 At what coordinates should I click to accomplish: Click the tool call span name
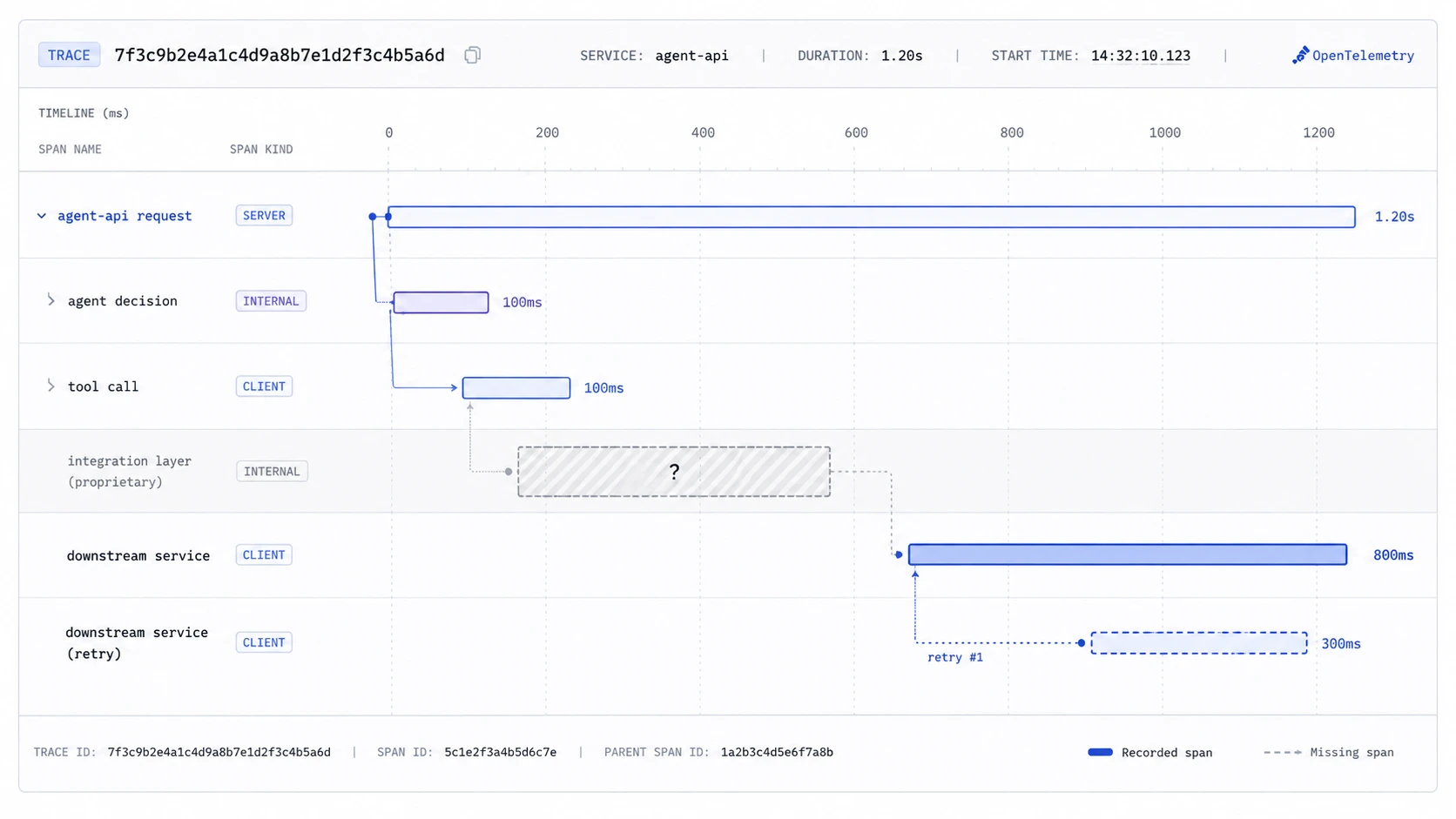(103, 386)
